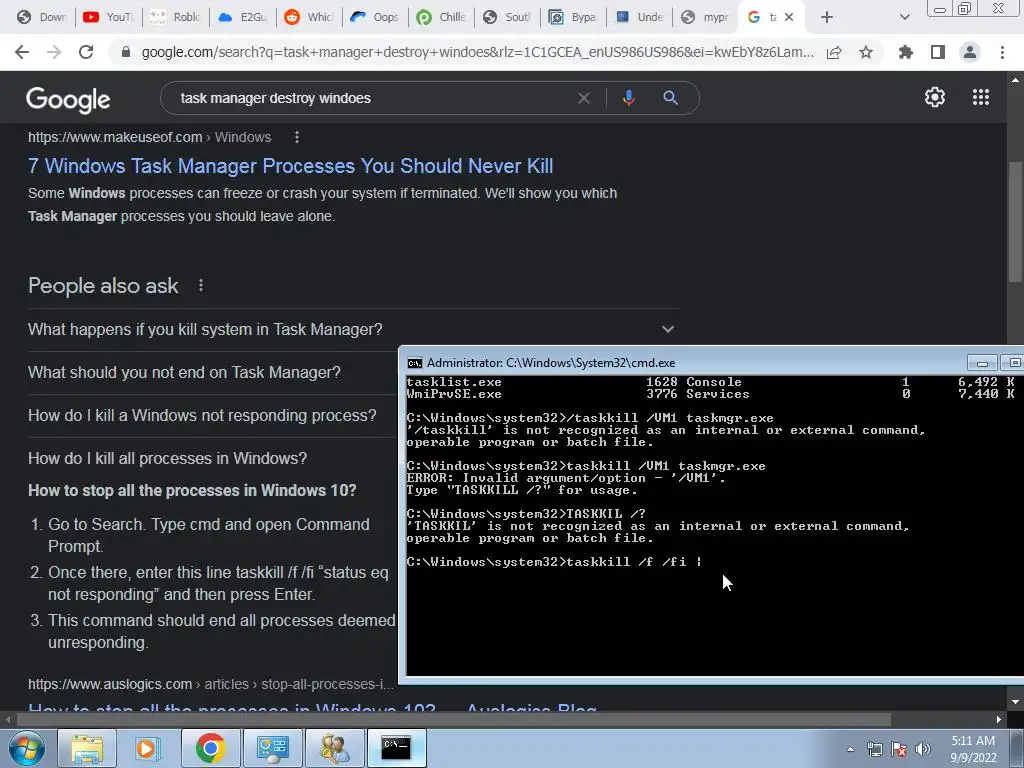Launch Windows Media Player from taskbar

148,748
